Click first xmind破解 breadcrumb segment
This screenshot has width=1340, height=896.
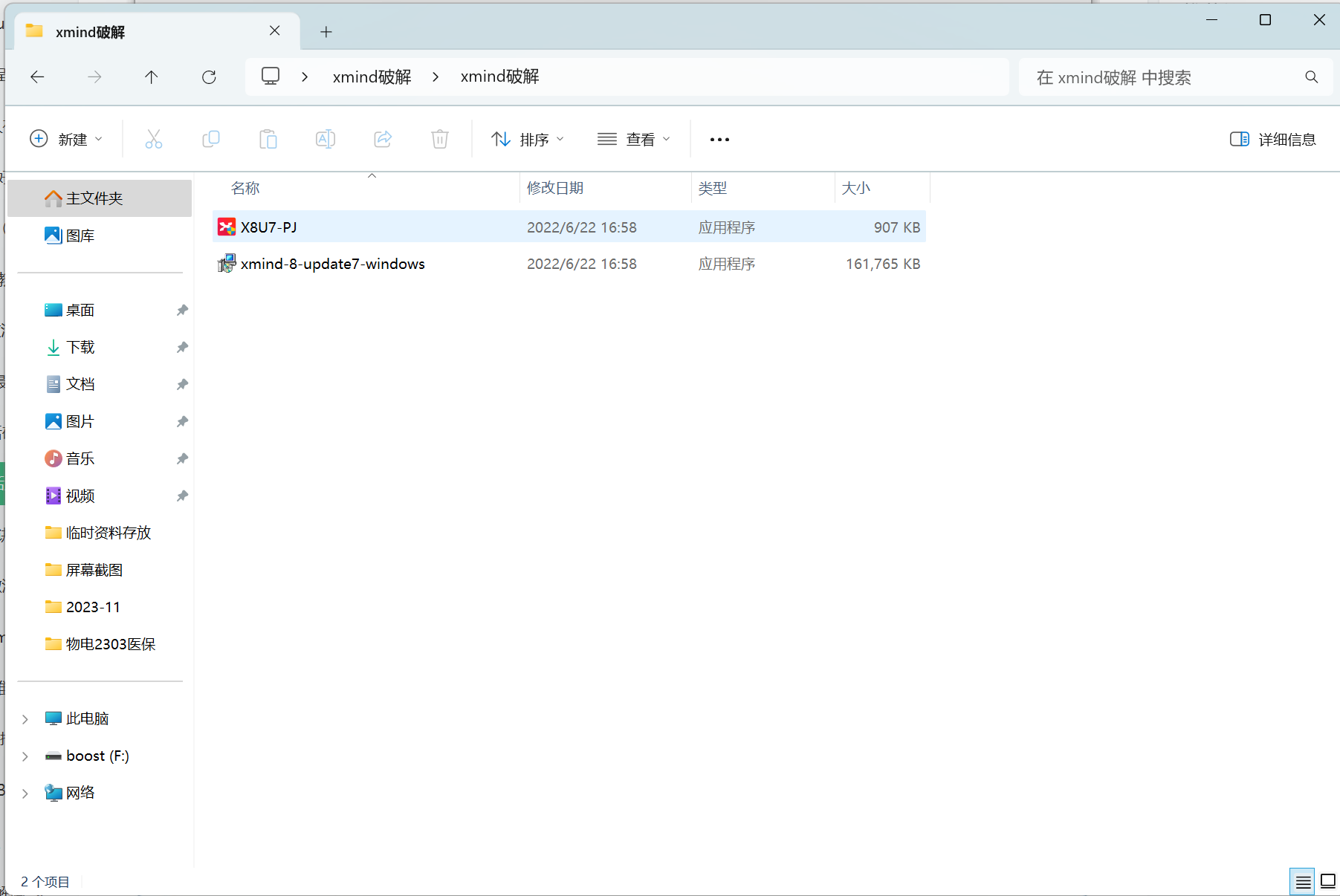point(372,77)
